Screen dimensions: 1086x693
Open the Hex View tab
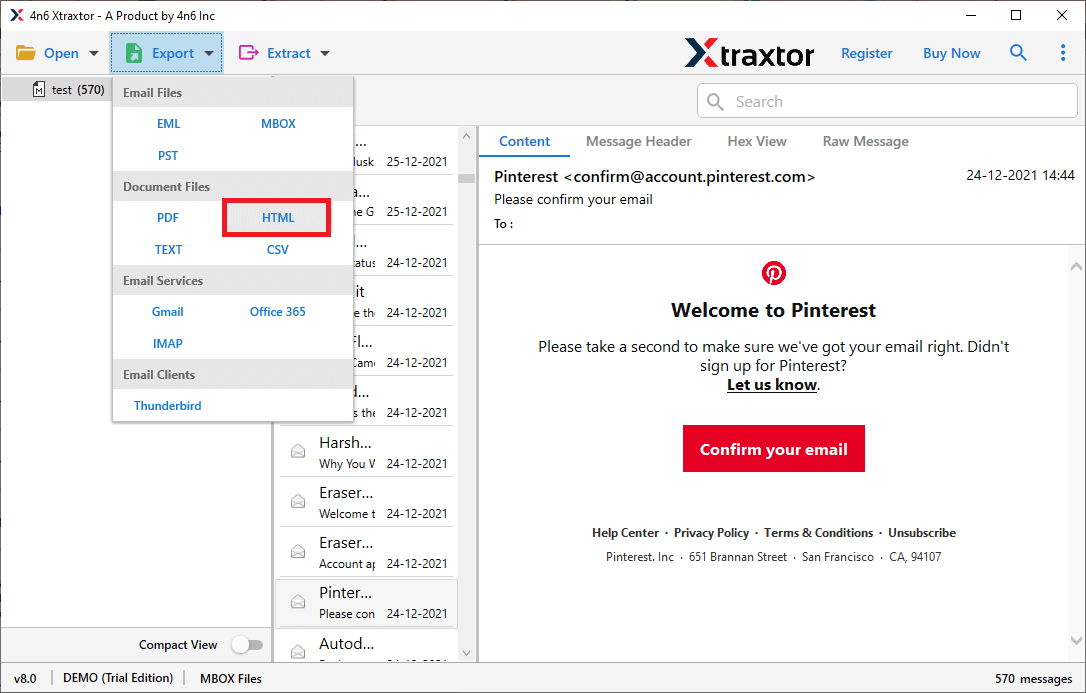(x=756, y=141)
